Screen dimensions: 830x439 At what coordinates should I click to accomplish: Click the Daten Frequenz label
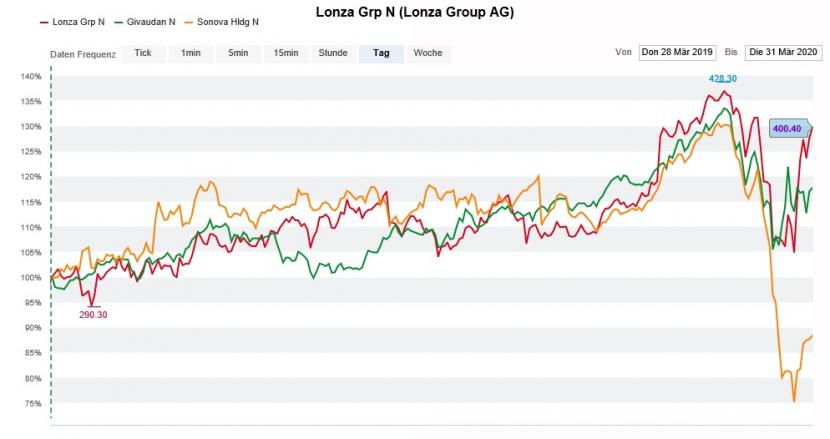[x=83, y=55]
